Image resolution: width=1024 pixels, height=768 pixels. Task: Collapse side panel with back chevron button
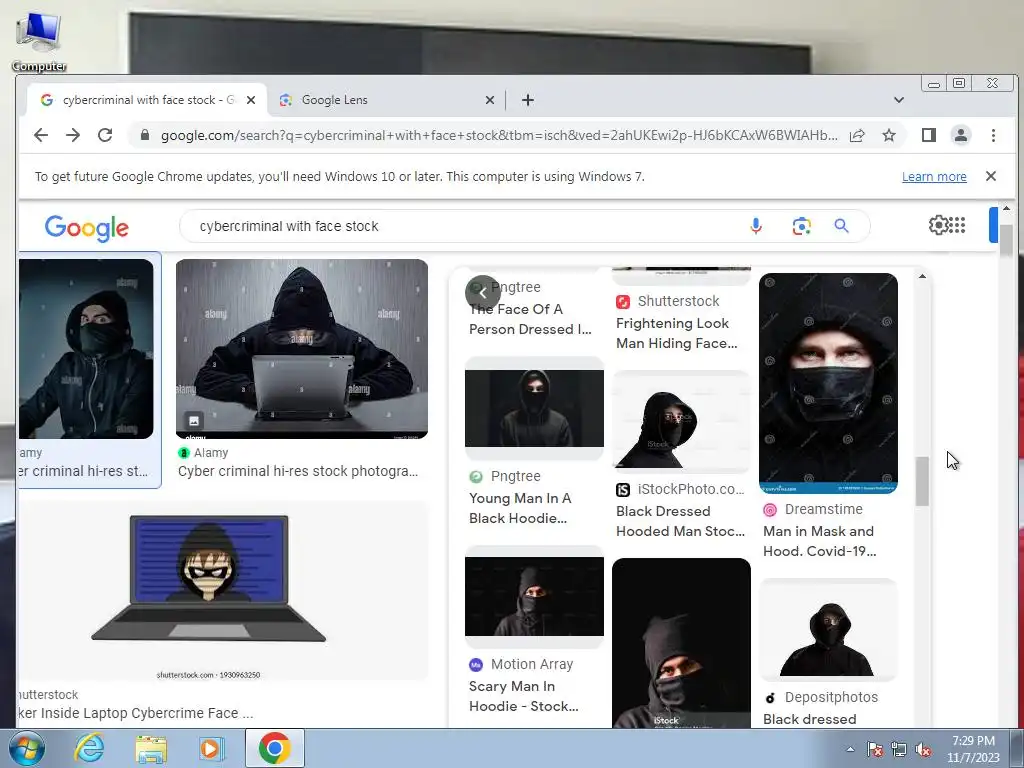point(483,293)
